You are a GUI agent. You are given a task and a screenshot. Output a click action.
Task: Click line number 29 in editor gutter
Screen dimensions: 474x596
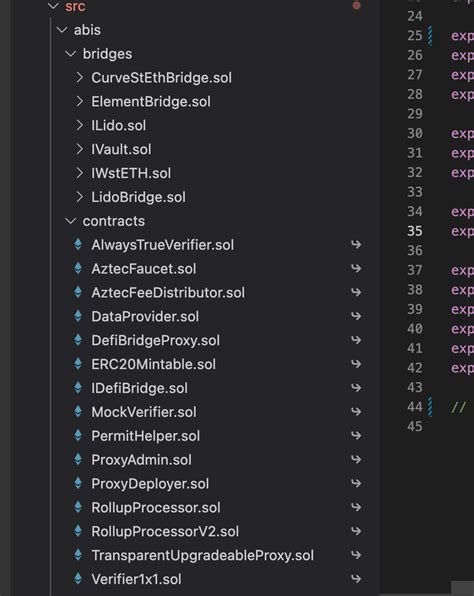click(415, 114)
